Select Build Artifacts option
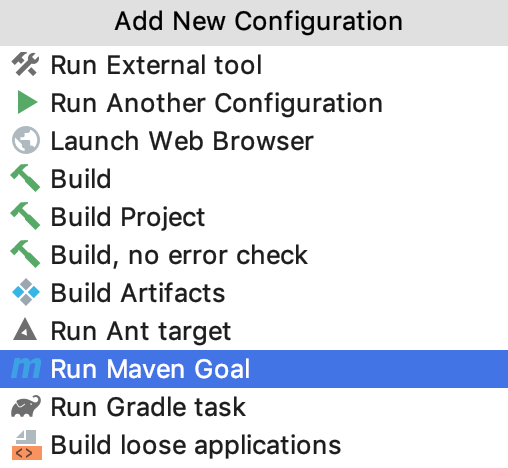Screen dimensions: 508x468 [x=254, y=293]
